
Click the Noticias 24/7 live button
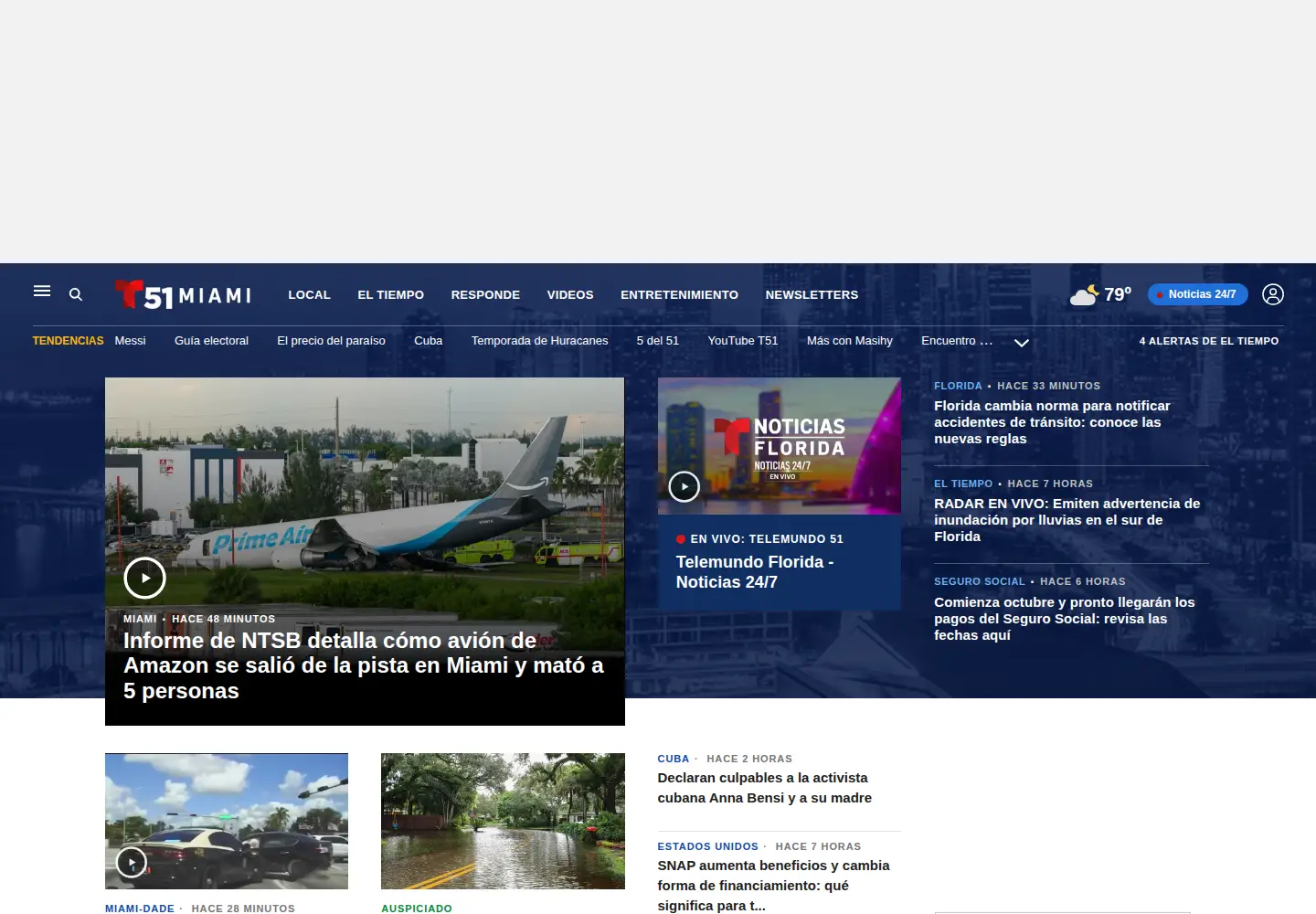[x=1197, y=294]
